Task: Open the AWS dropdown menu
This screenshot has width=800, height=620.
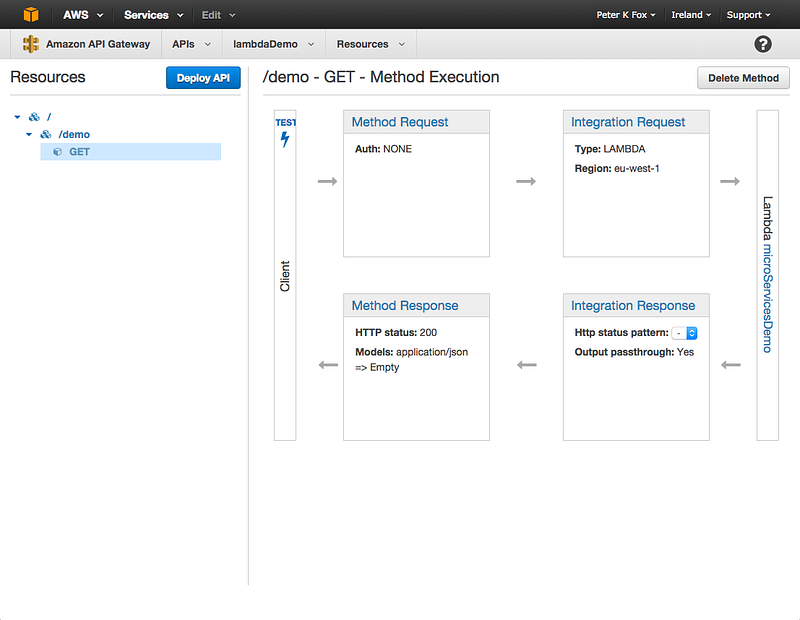Action: coord(83,15)
